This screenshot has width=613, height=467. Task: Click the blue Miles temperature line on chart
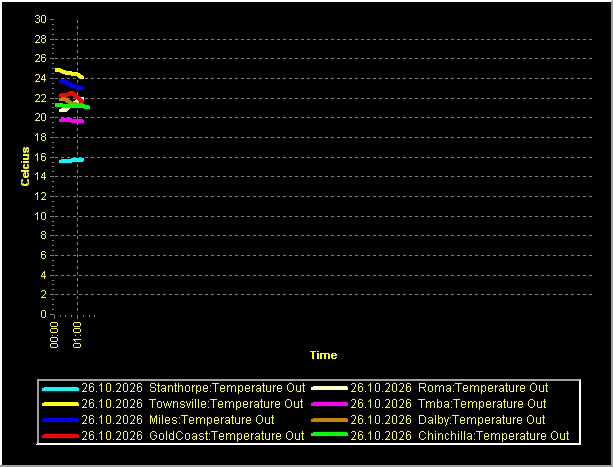tap(72, 84)
